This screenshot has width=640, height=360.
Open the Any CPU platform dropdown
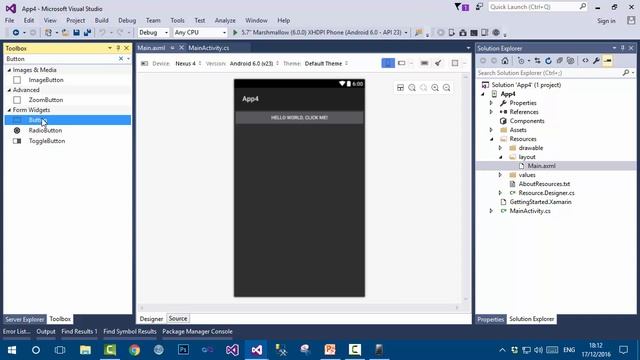coord(200,32)
